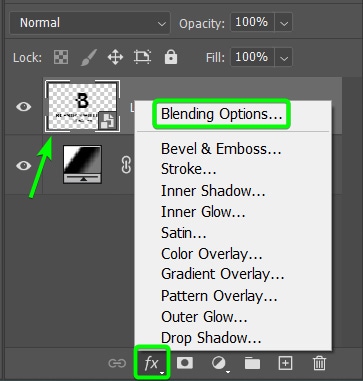Toggle the lock all padlock icon
The width and height of the screenshot is (363, 381).
tap(171, 57)
